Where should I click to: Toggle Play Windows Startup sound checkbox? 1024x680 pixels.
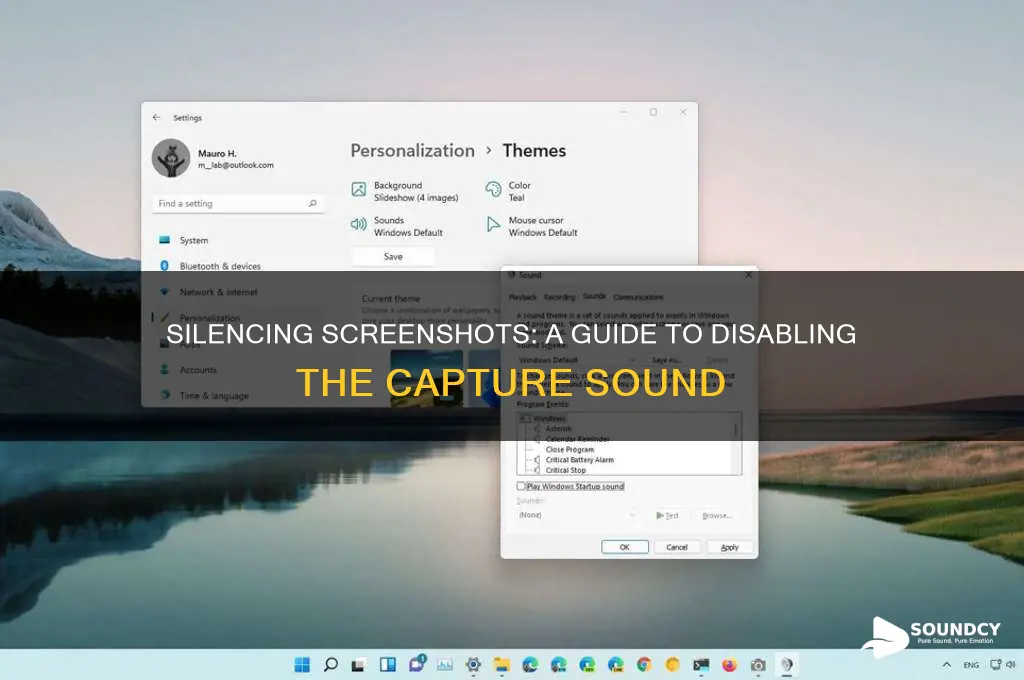(x=520, y=486)
